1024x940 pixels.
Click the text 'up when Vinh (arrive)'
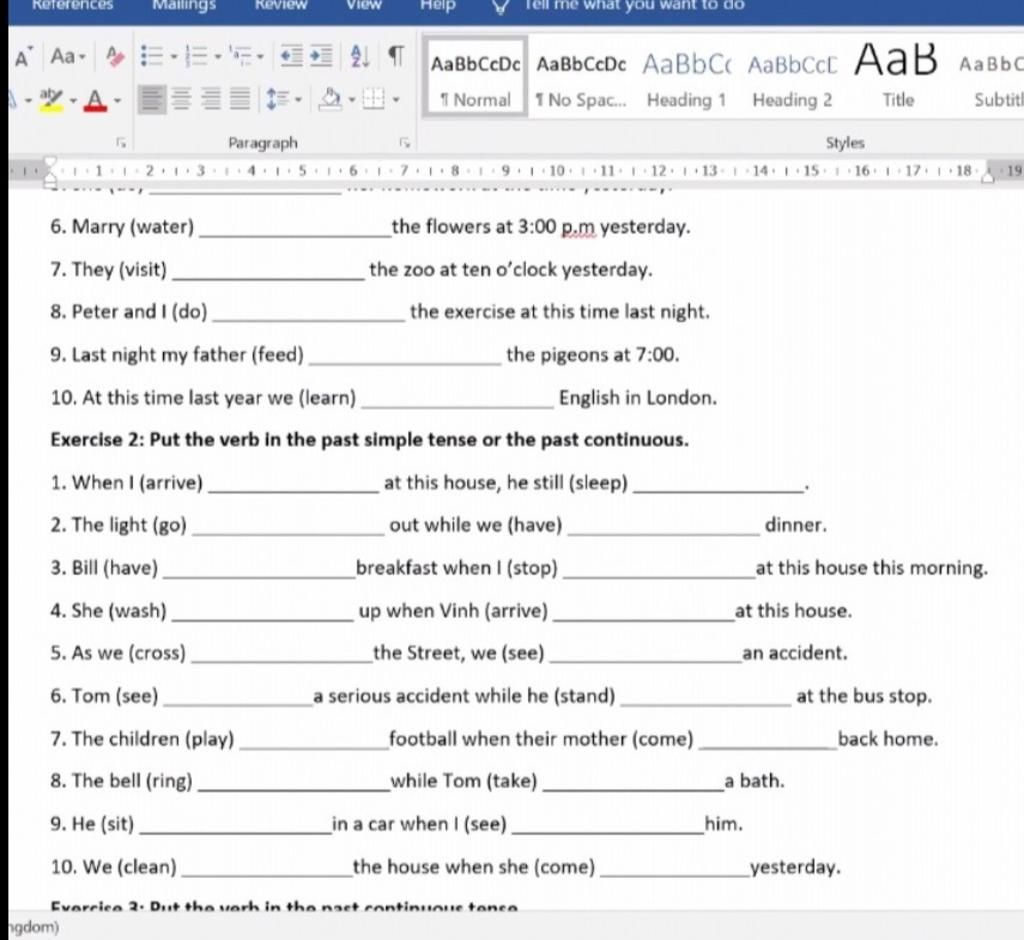click(453, 611)
